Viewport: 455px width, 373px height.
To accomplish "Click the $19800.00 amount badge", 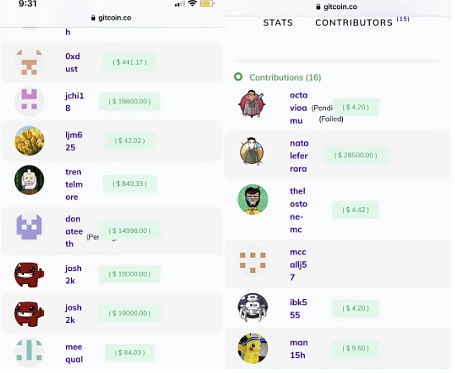I will (129, 101).
